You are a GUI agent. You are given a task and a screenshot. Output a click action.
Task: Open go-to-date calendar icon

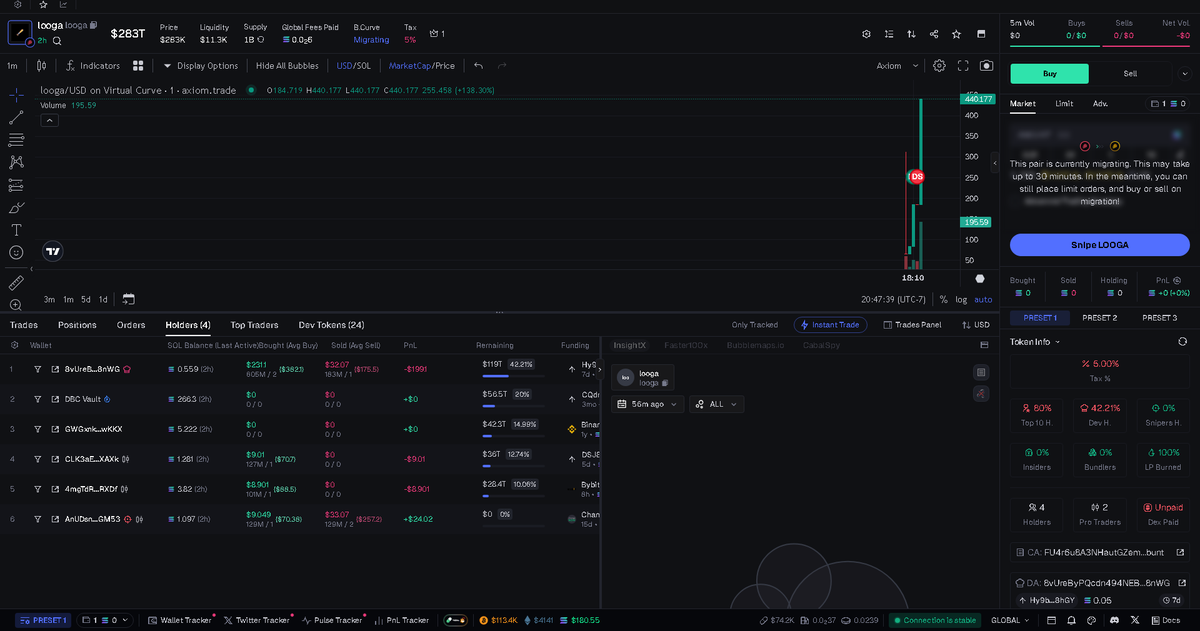click(128, 299)
